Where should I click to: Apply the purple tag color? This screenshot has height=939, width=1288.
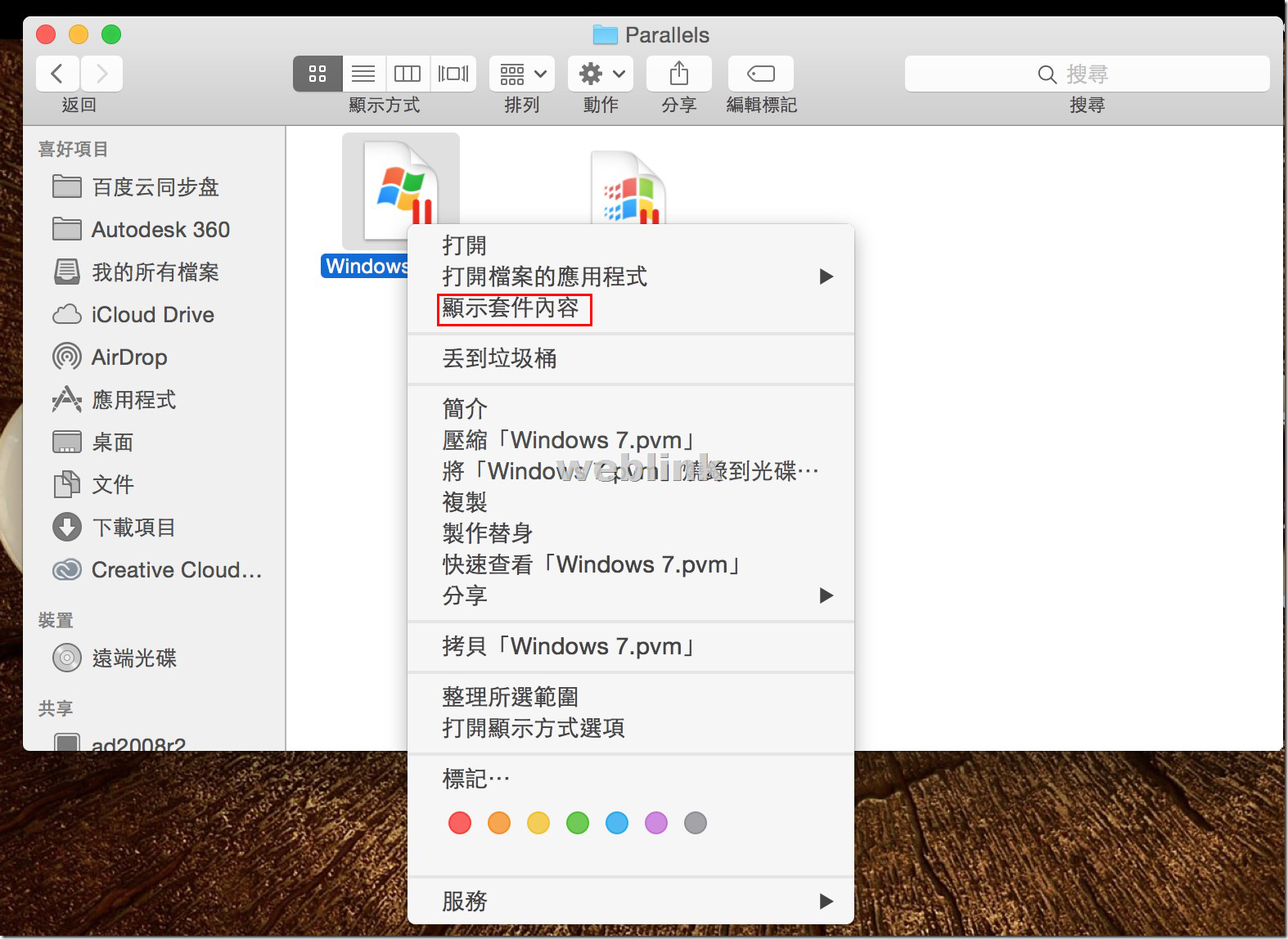[x=656, y=823]
